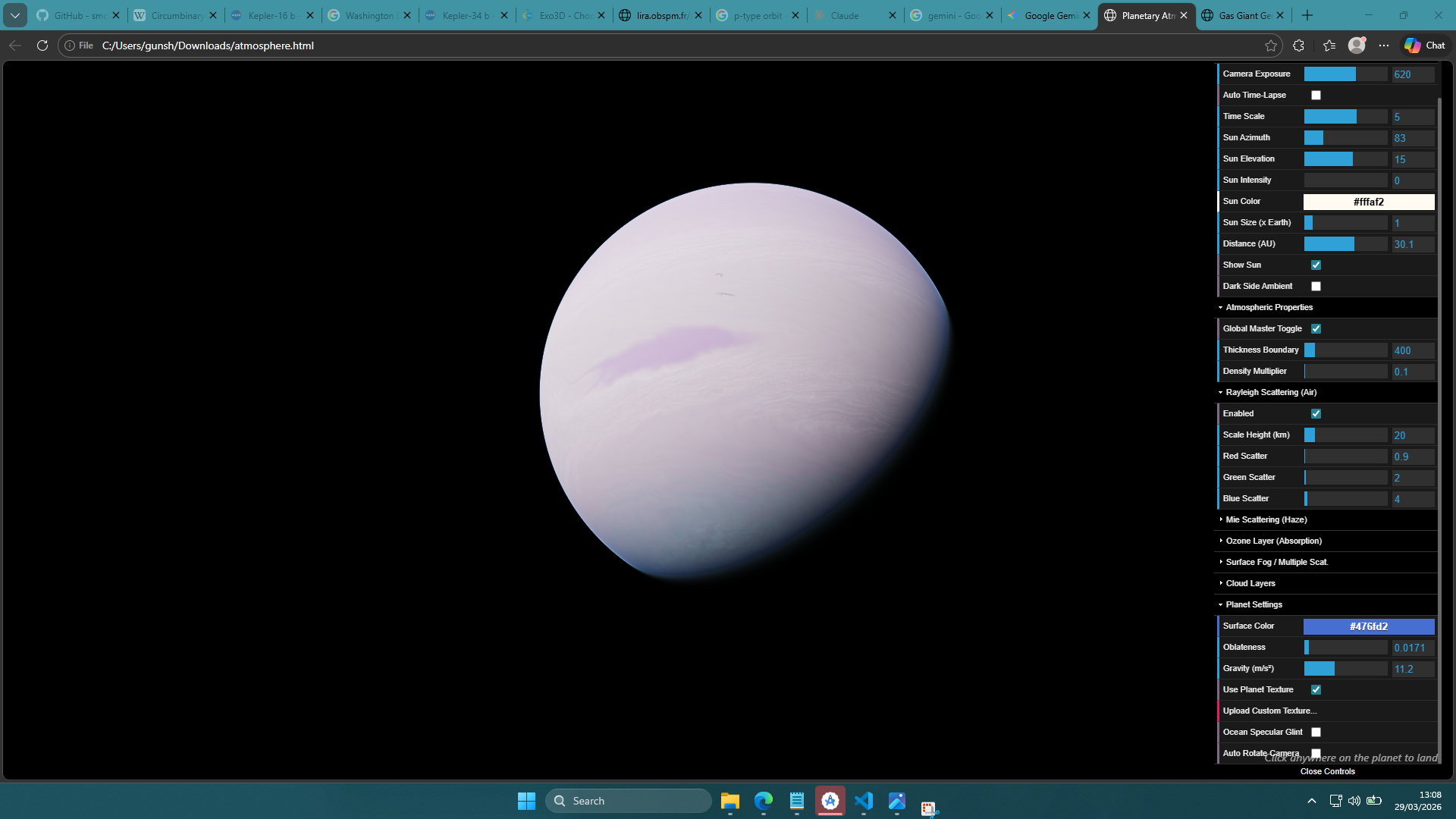Click Upload Custom Texture
The height and width of the screenshot is (819, 1456).
pos(1269,711)
